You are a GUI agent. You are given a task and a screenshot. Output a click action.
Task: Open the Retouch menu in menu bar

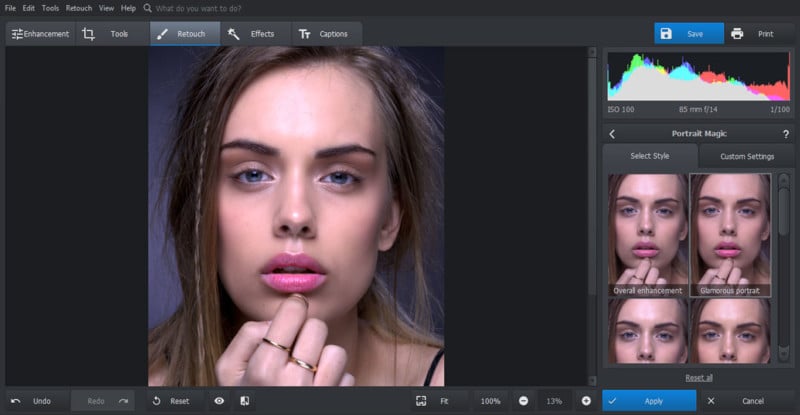click(x=79, y=8)
